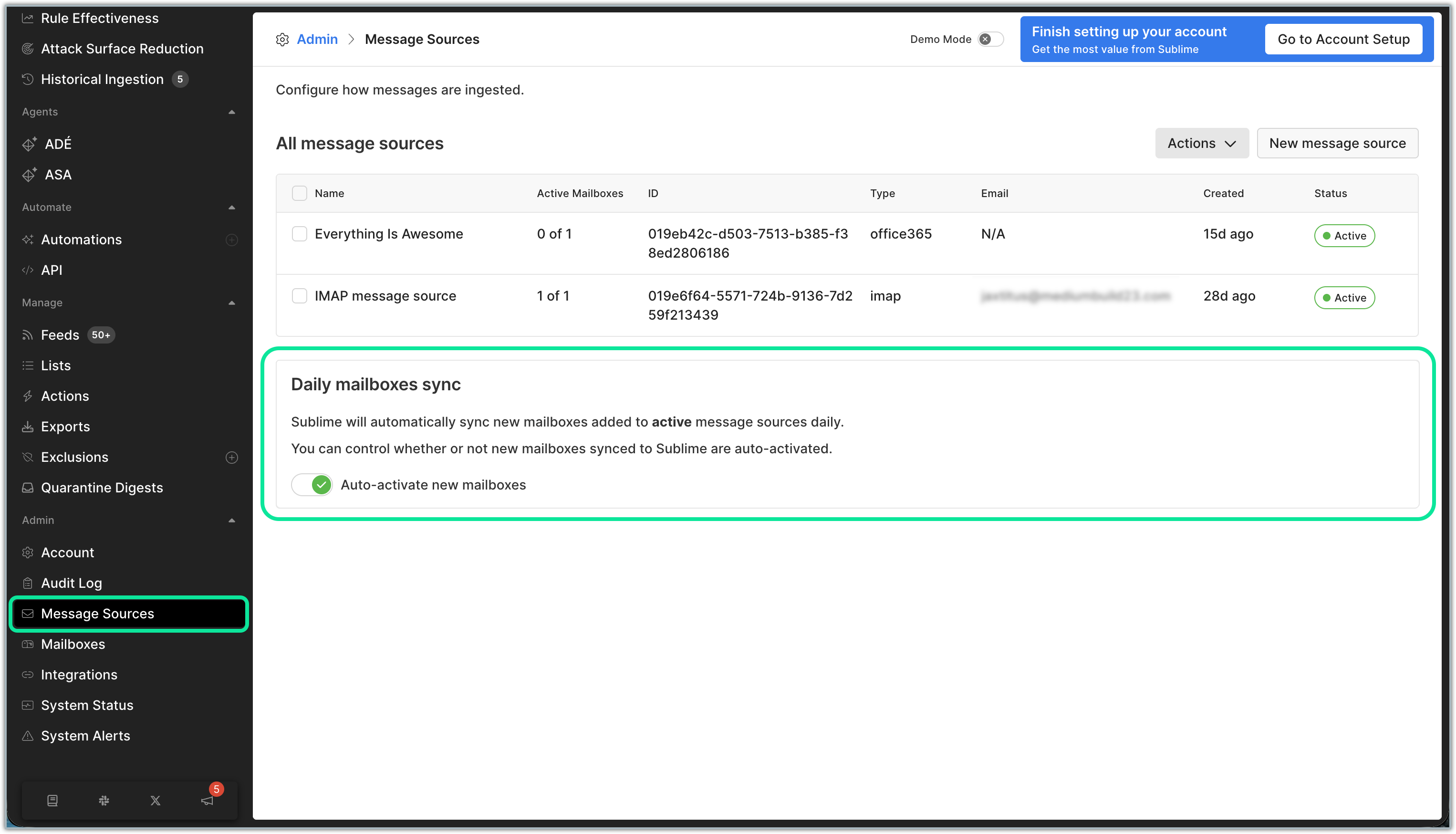The image size is (1456, 834).
Task: Click the Status column header
Action: (1331, 193)
